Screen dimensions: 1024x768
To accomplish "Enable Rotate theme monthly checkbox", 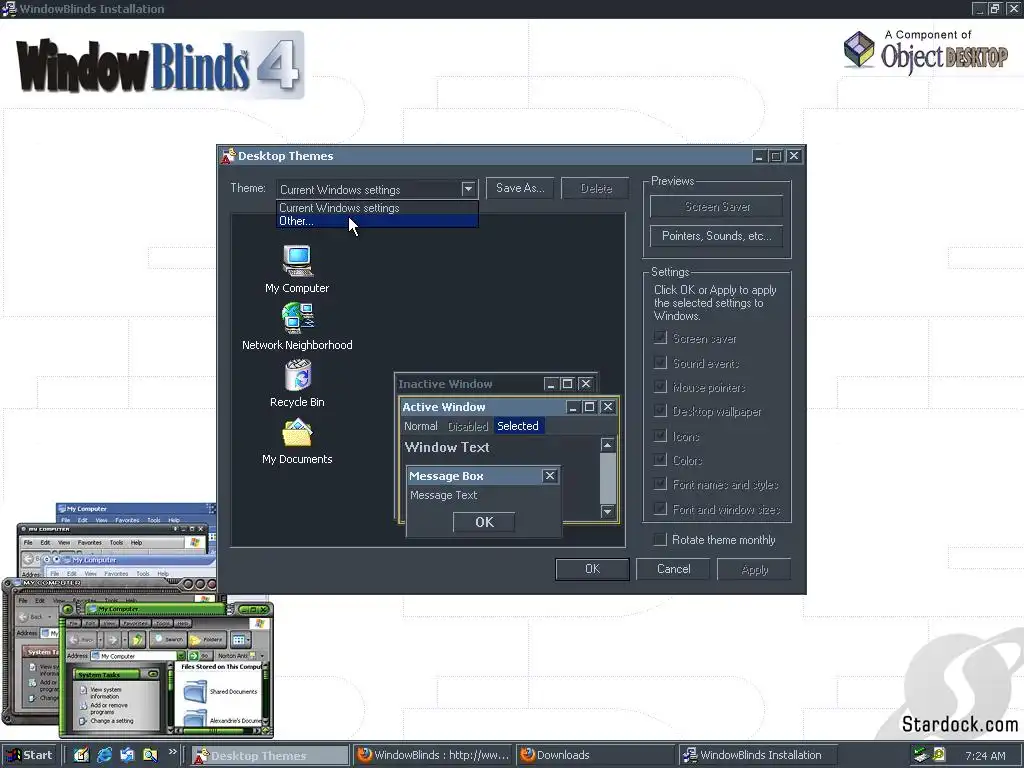I will point(660,539).
